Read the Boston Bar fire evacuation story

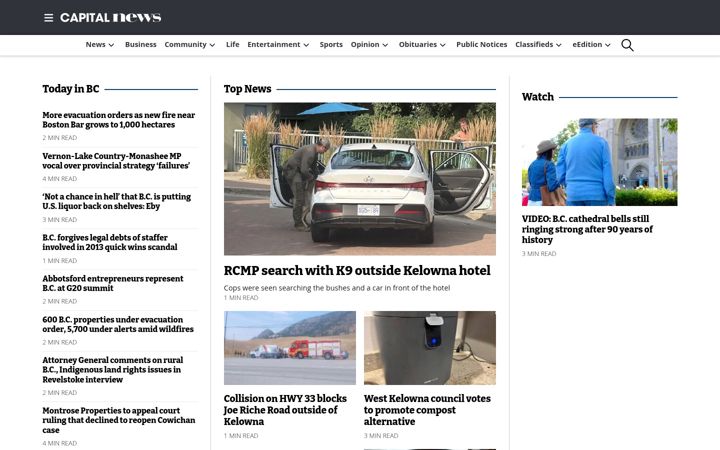tap(118, 120)
